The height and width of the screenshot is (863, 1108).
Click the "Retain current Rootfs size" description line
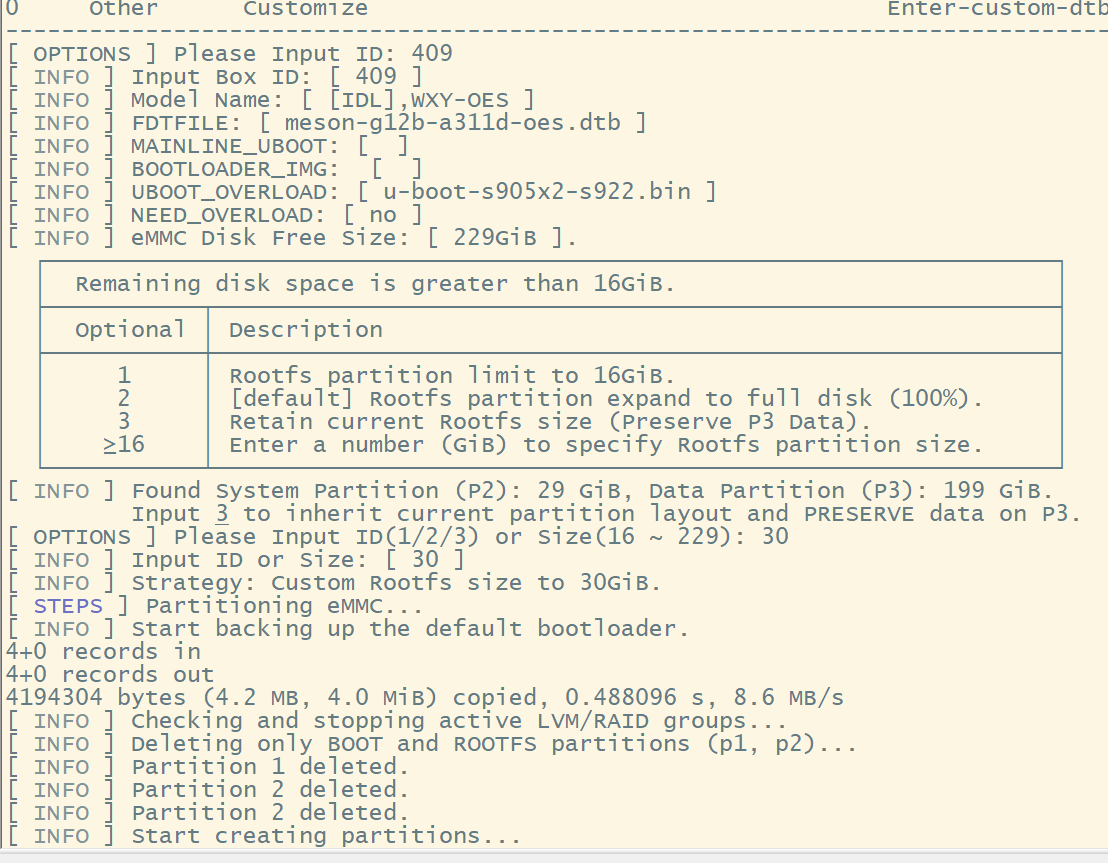pyautogui.click(x=550, y=422)
